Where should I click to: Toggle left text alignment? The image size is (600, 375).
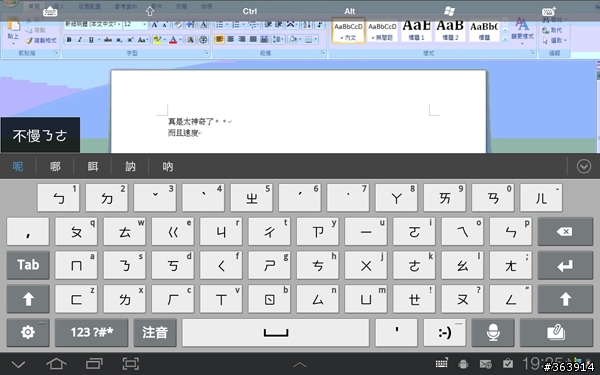(219, 39)
